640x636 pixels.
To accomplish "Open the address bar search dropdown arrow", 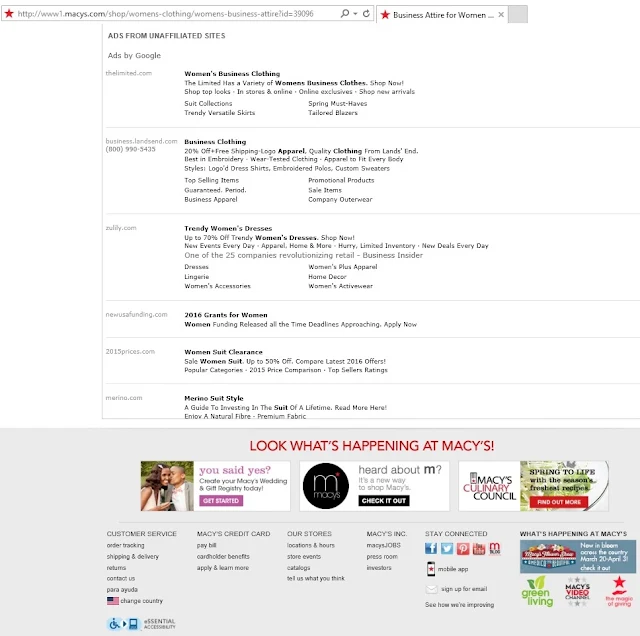I will point(355,14).
